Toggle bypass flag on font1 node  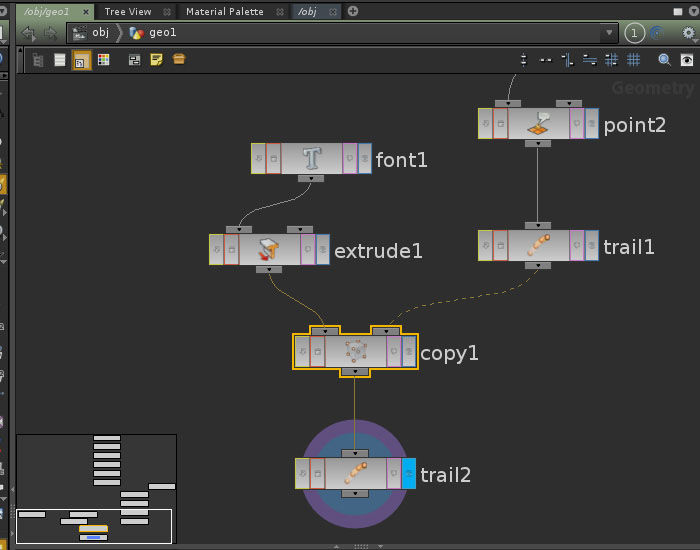260,159
